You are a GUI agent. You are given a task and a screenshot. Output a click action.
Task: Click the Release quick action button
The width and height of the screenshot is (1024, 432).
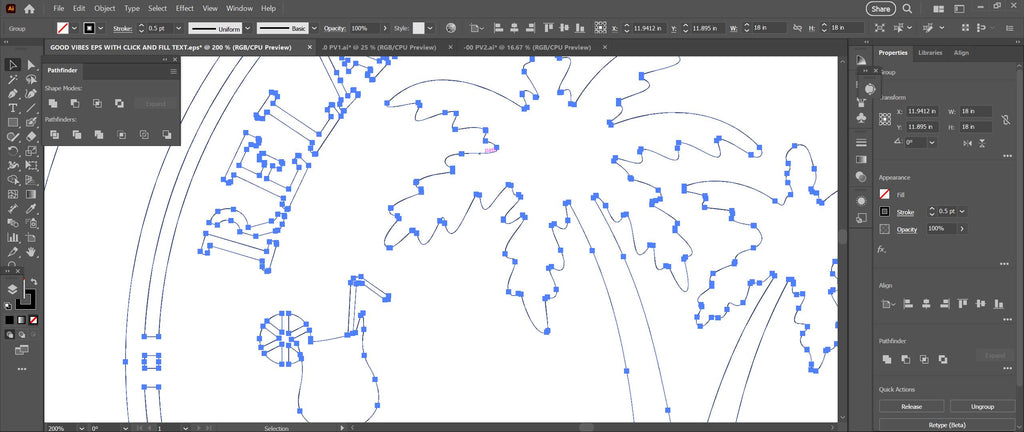[x=911, y=407]
